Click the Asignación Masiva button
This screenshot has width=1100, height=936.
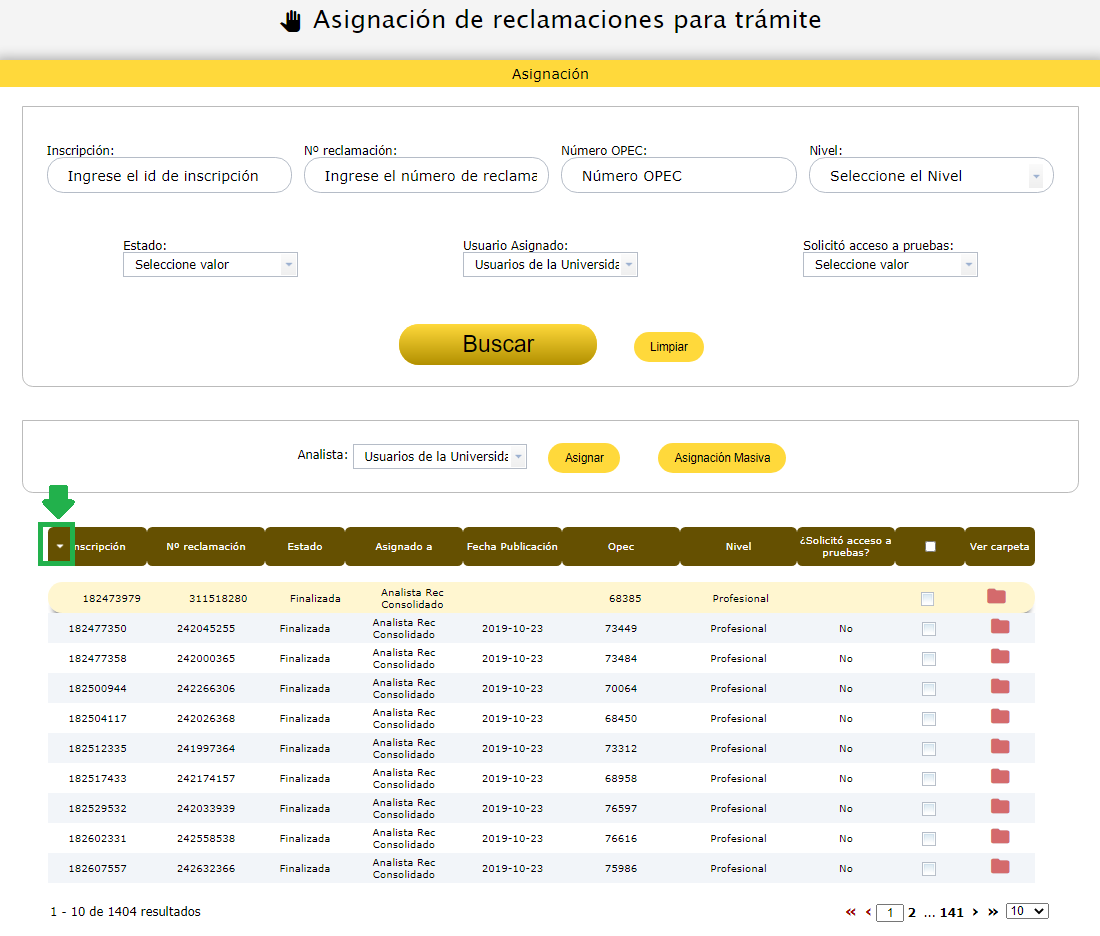722,458
